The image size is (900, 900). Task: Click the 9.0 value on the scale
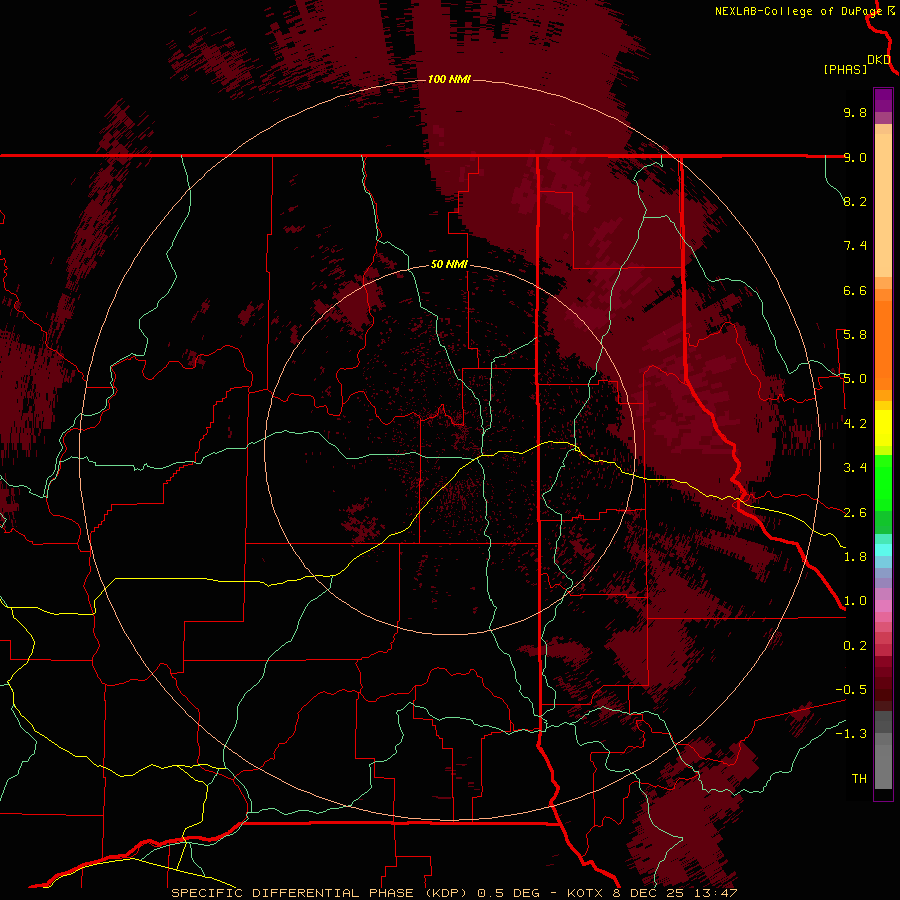click(x=855, y=157)
